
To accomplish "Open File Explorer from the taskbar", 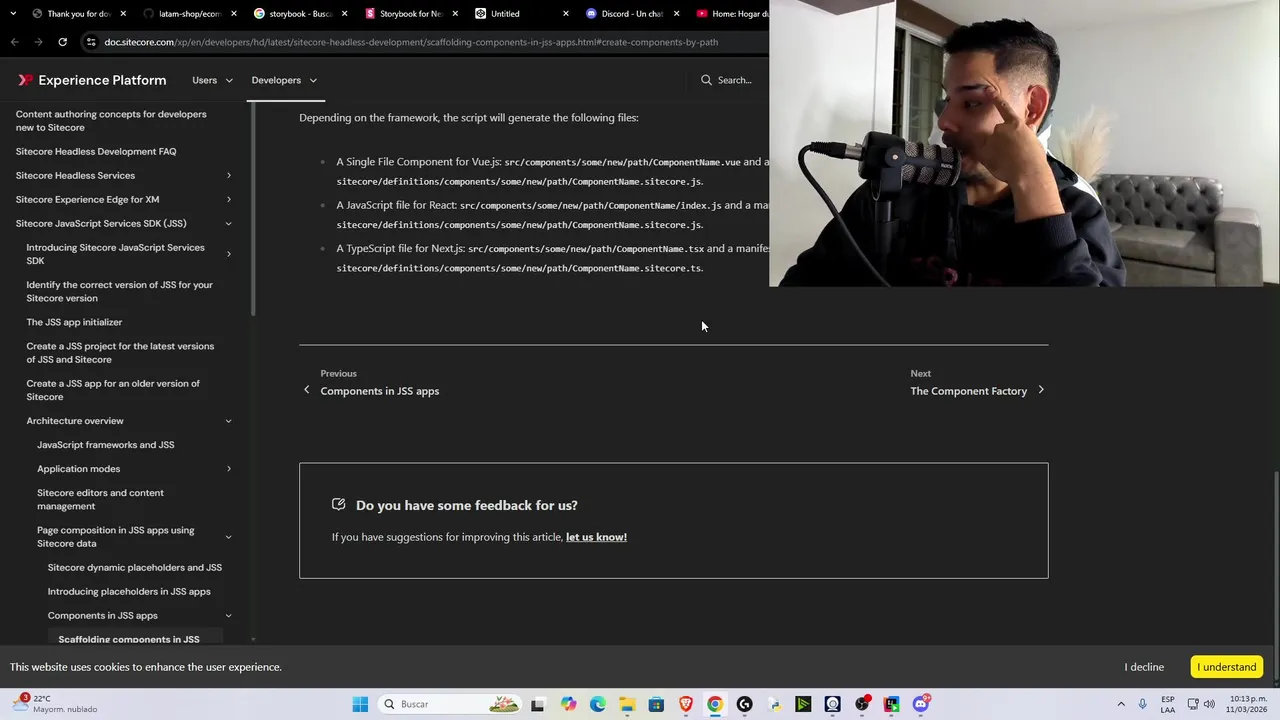I will click(x=627, y=704).
